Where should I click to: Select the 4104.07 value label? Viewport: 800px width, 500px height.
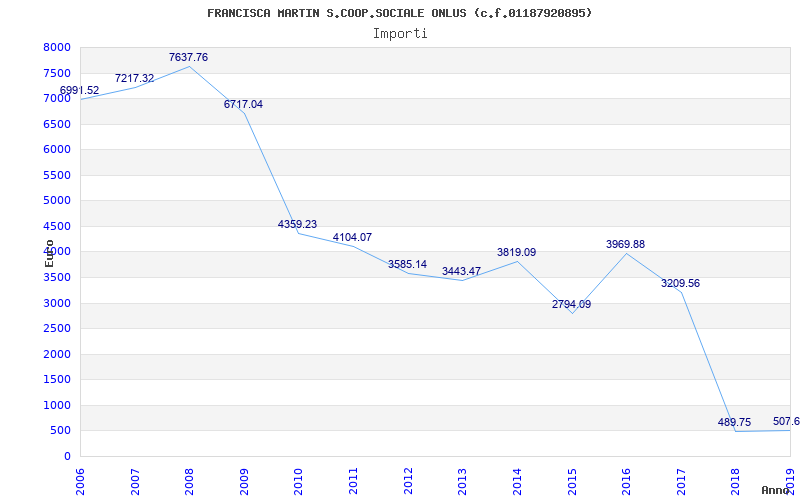point(352,237)
